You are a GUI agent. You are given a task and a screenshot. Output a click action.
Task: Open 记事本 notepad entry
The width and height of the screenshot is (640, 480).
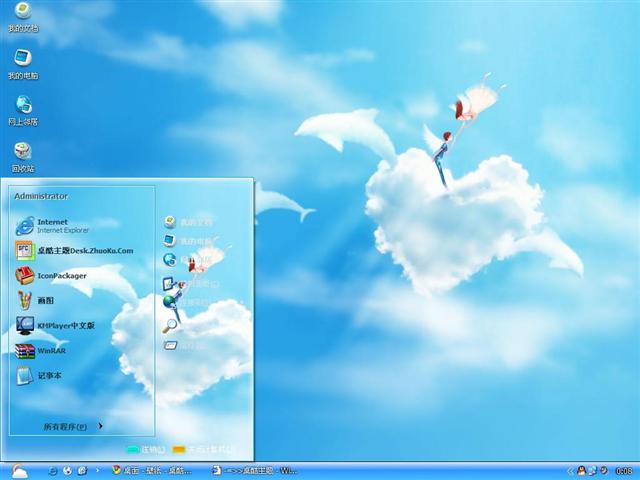tap(38, 376)
